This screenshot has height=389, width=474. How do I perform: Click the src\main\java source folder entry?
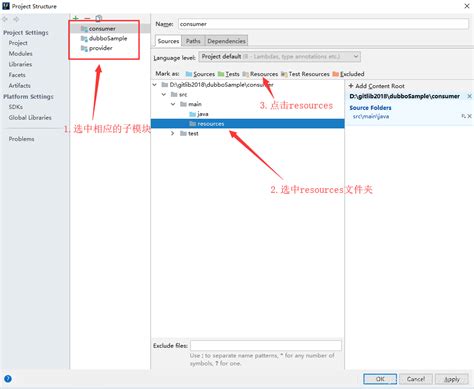click(x=371, y=116)
